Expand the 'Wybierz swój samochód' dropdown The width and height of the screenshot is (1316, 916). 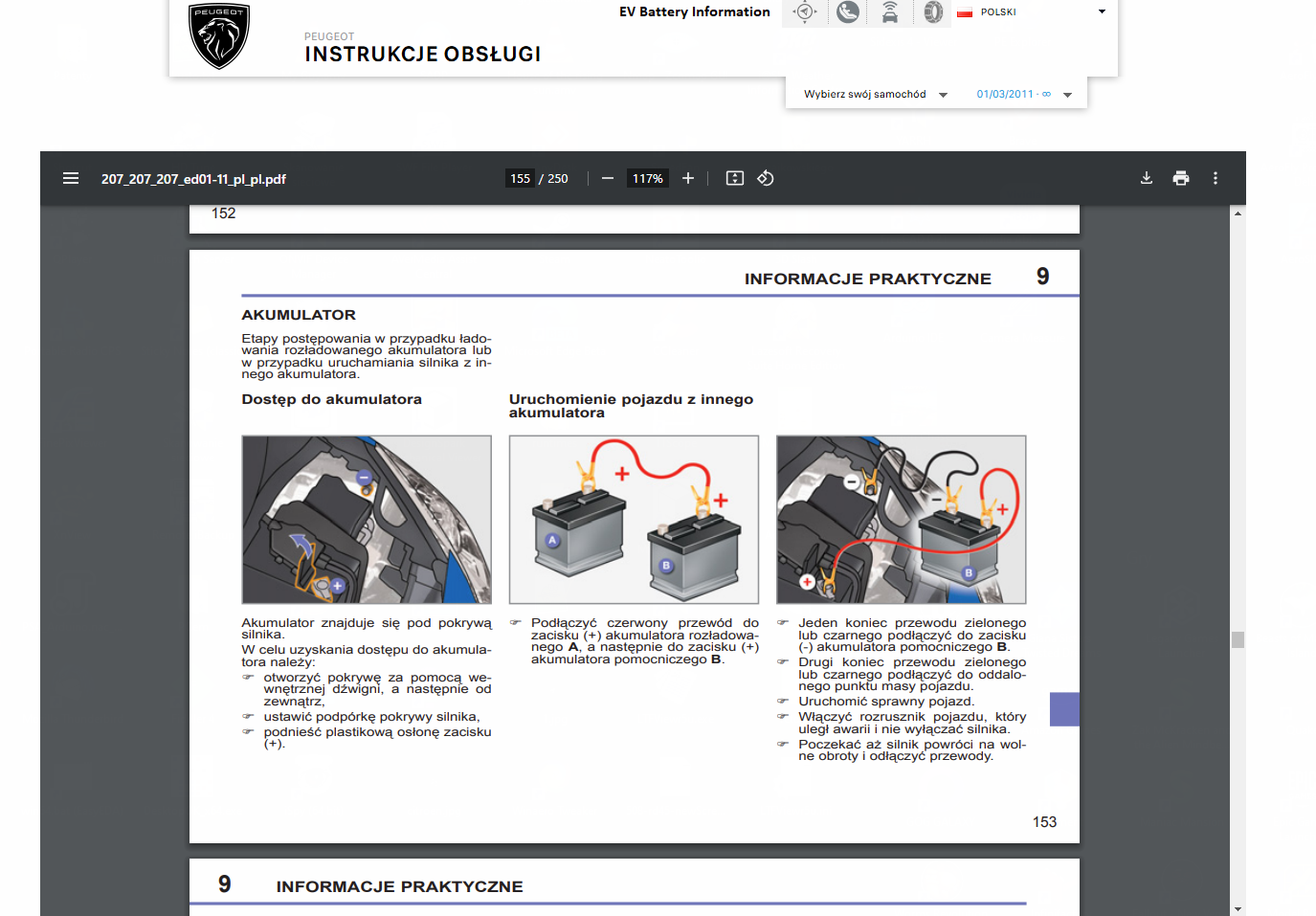[875, 94]
